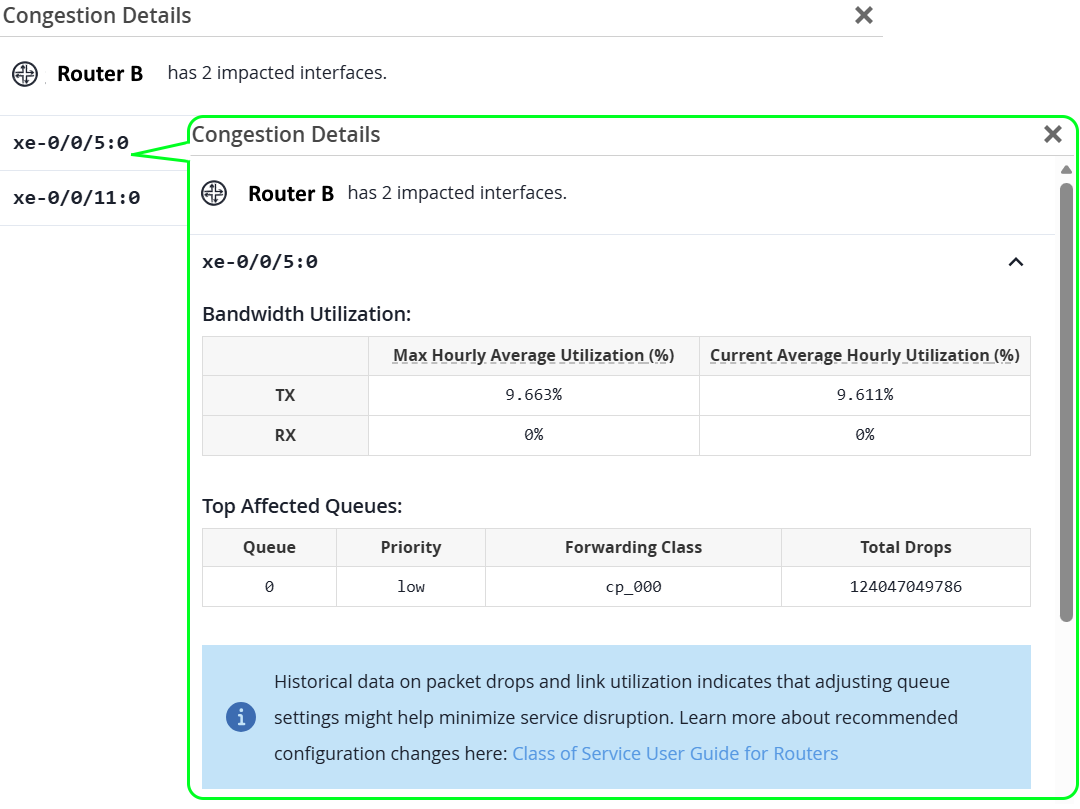
Task: Open the Class of Service User Guide link
Action: (x=675, y=753)
